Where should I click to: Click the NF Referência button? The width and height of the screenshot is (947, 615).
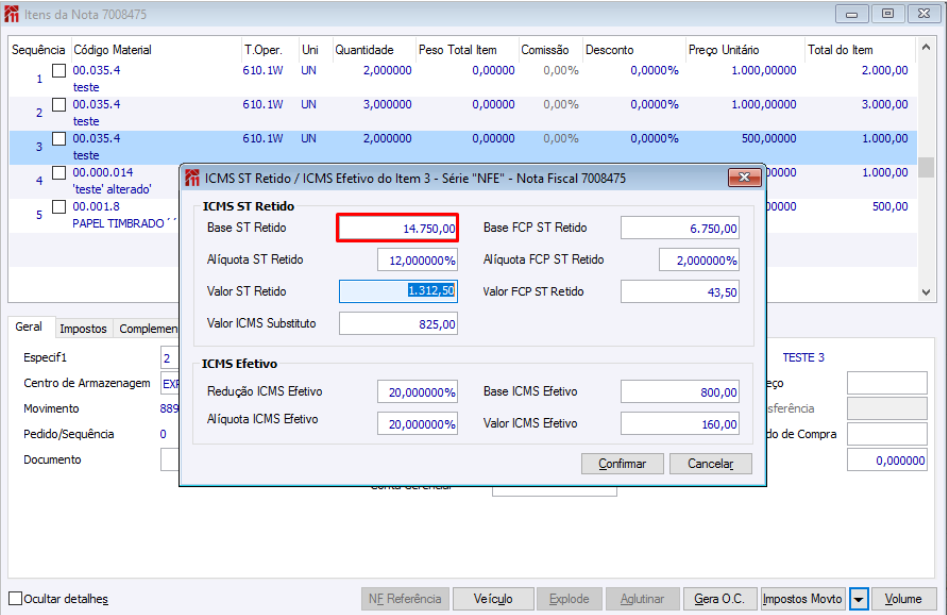click(405, 599)
